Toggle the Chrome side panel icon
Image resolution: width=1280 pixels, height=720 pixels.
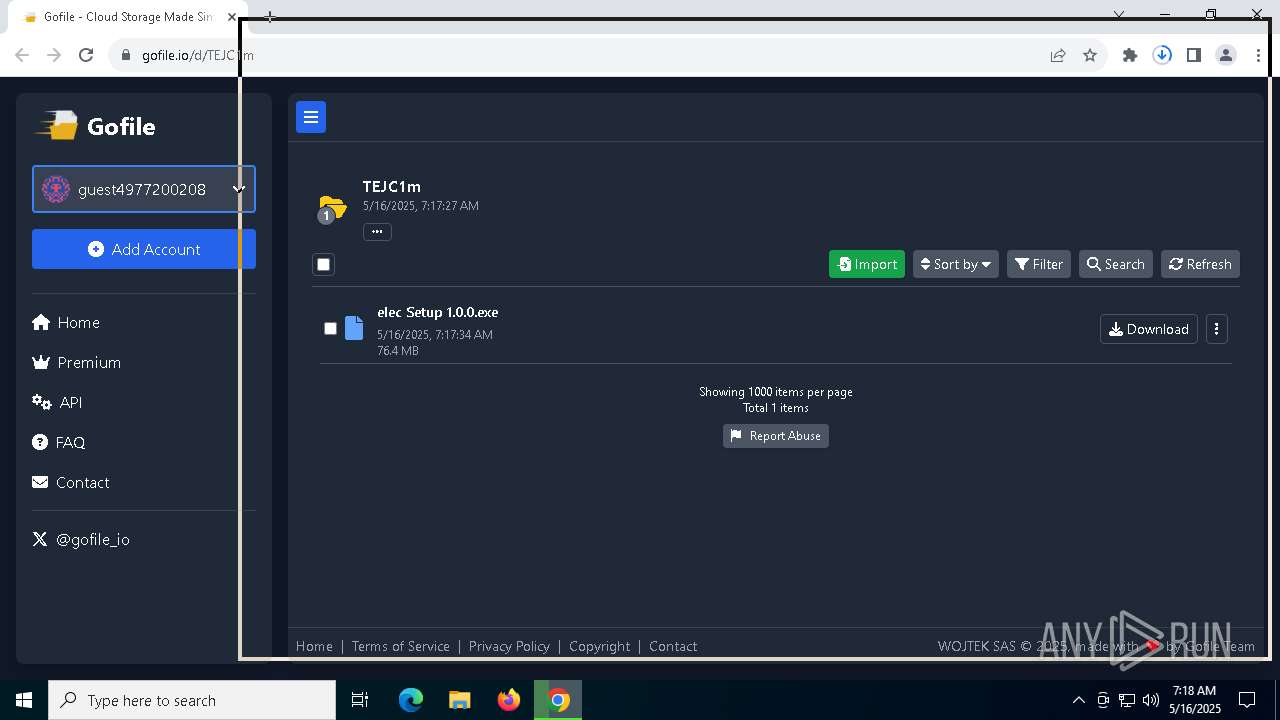1194,55
